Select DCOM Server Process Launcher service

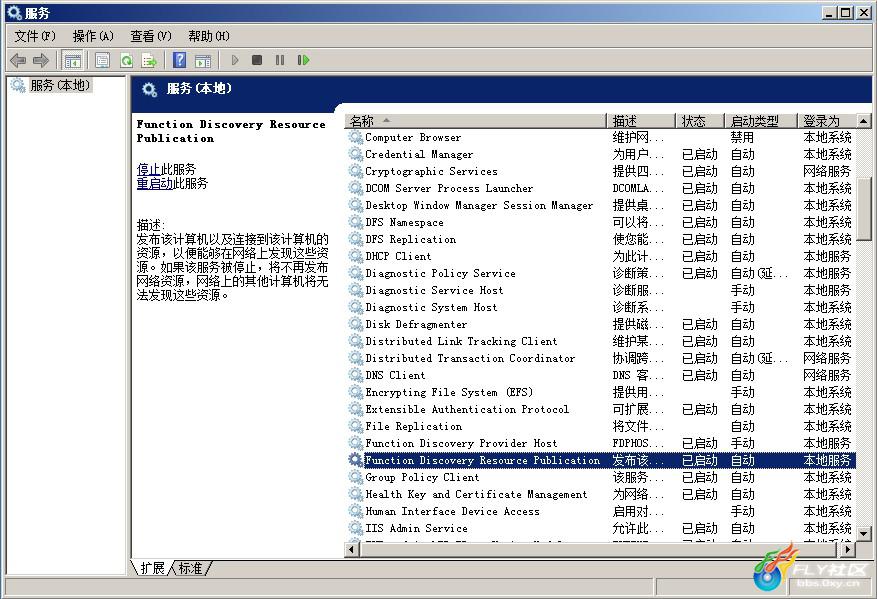click(600, 188)
